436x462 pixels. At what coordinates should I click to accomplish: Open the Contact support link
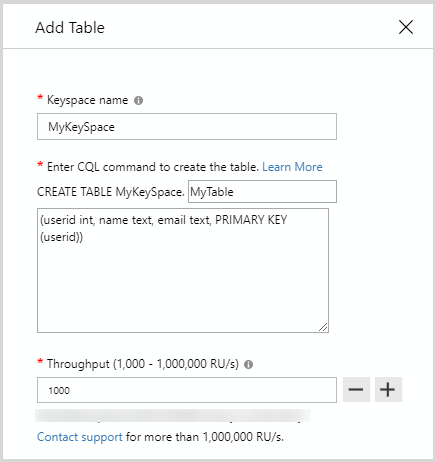click(x=80, y=437)
